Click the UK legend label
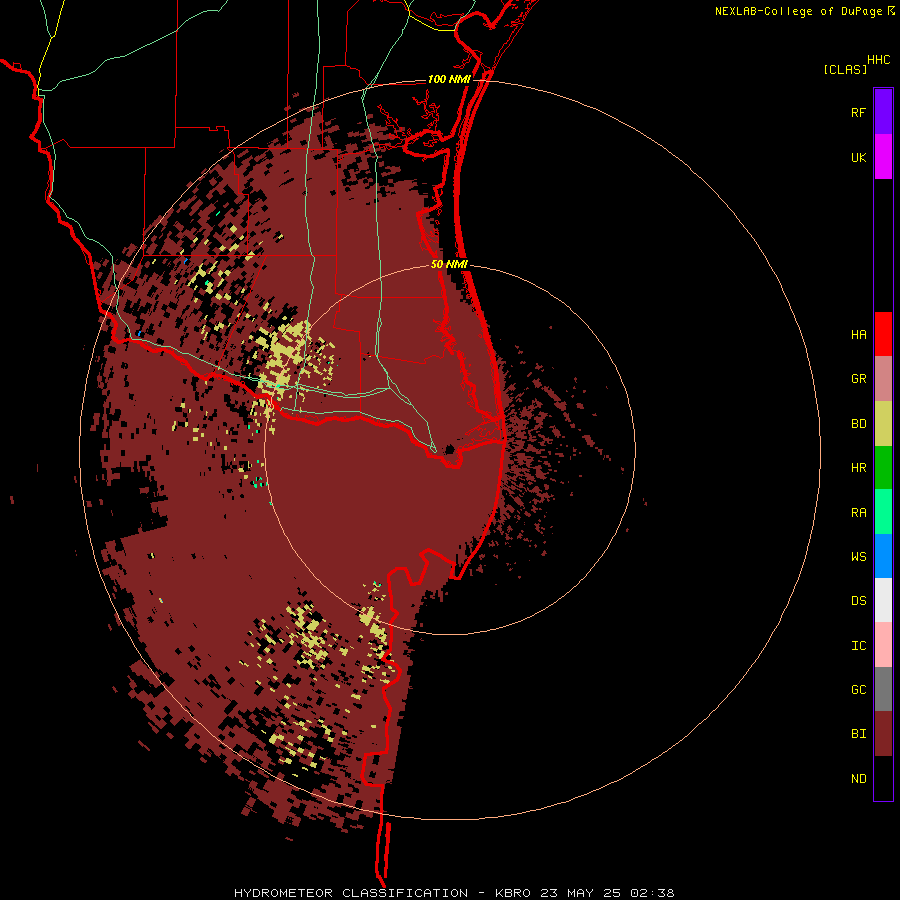Screen dimensions: 900x900 coord(858,157)
